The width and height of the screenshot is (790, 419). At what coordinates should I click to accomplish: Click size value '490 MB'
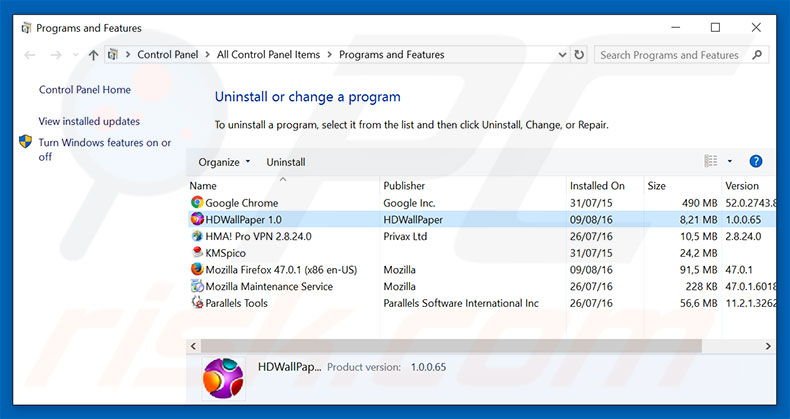click(700, 203)
